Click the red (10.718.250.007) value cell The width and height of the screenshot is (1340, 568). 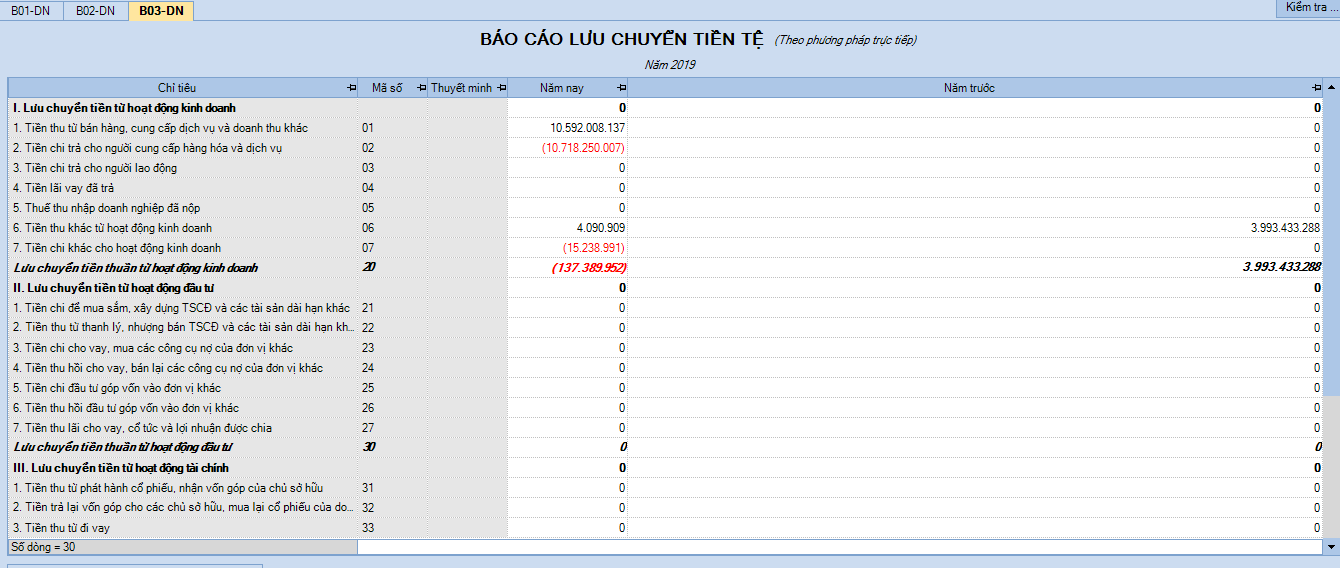click(567, 148)
